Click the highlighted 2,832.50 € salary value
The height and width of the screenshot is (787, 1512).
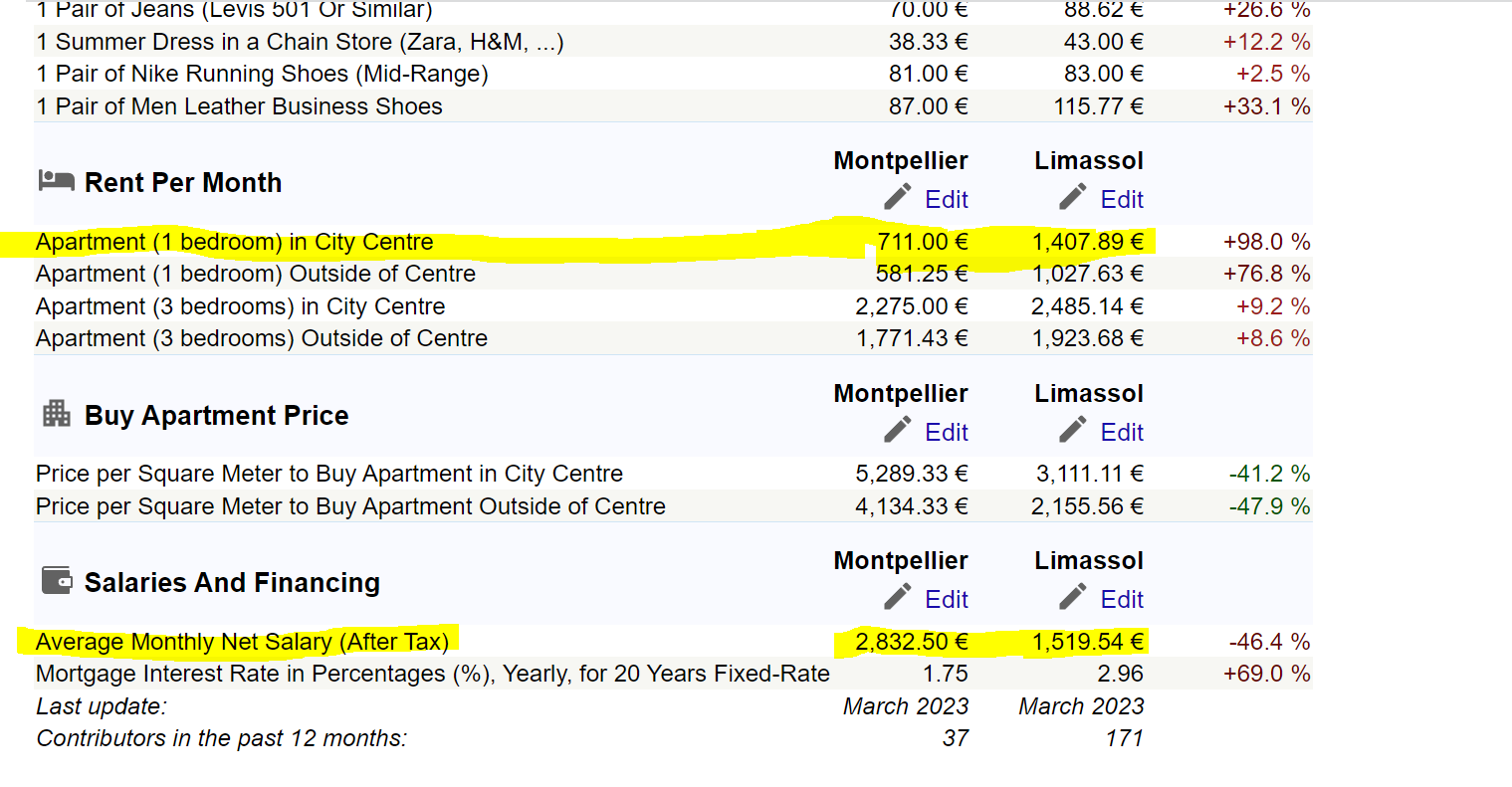tap(911, 642)
